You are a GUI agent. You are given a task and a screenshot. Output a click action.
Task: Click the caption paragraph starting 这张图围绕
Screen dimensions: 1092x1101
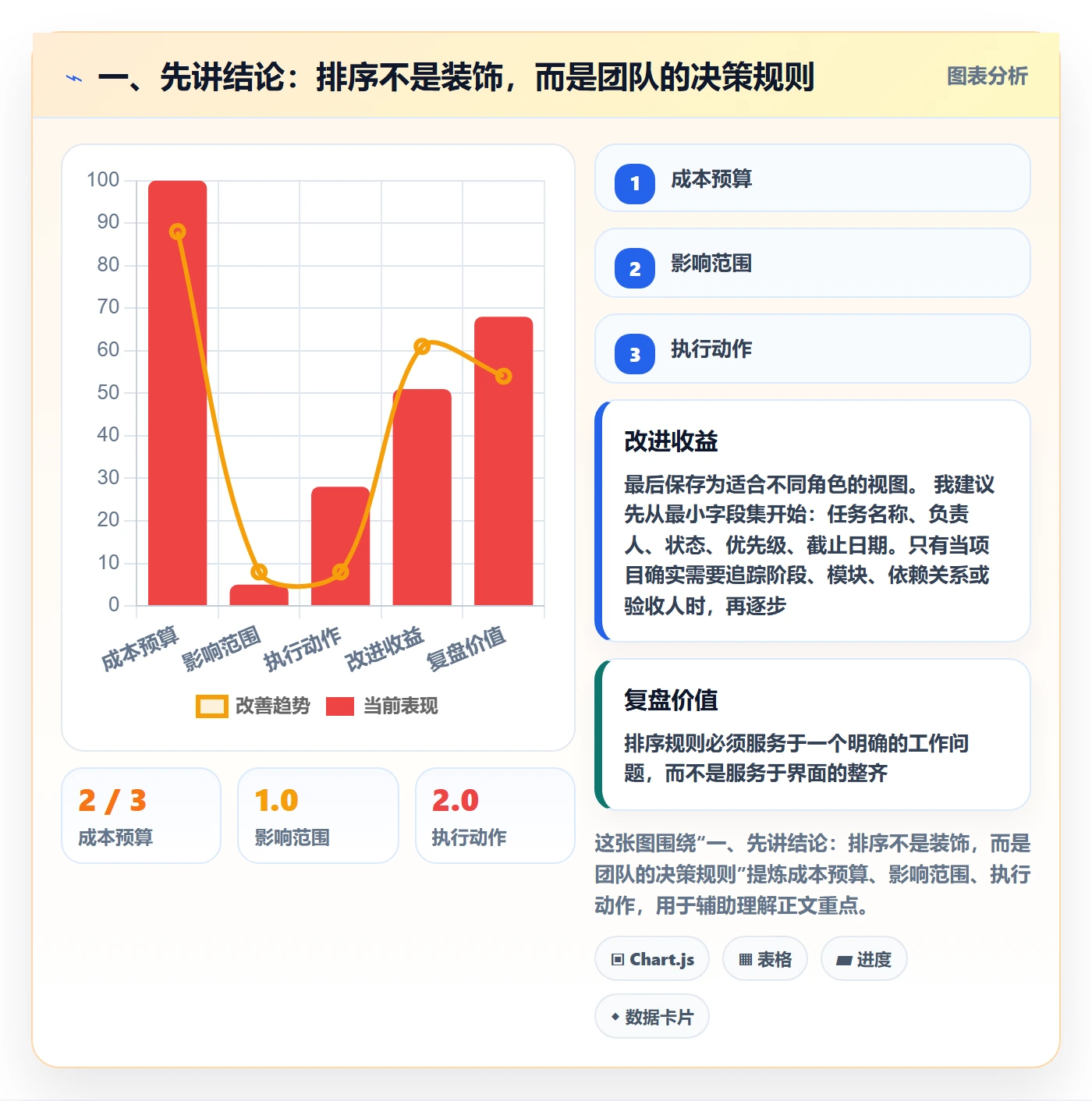tap(812, 874)
